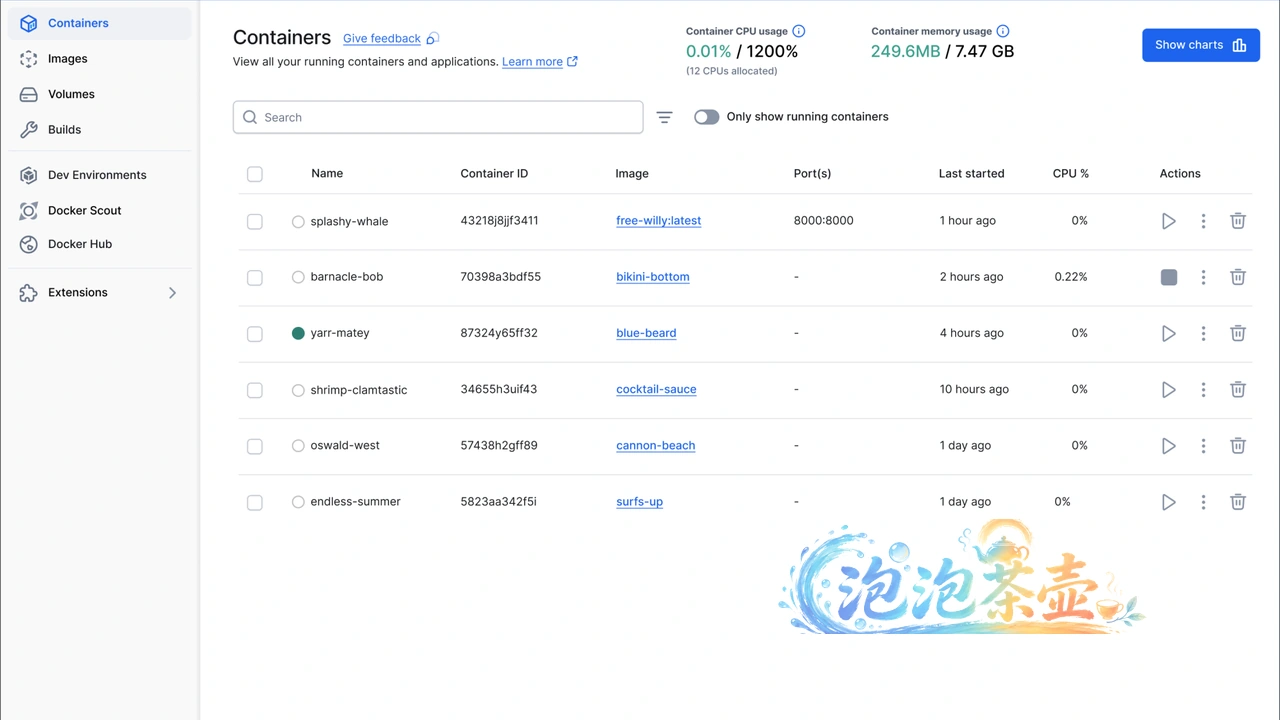1280x720 pixels.
Task: Select the oswald-west row checkbox
Action: [255, 446]
